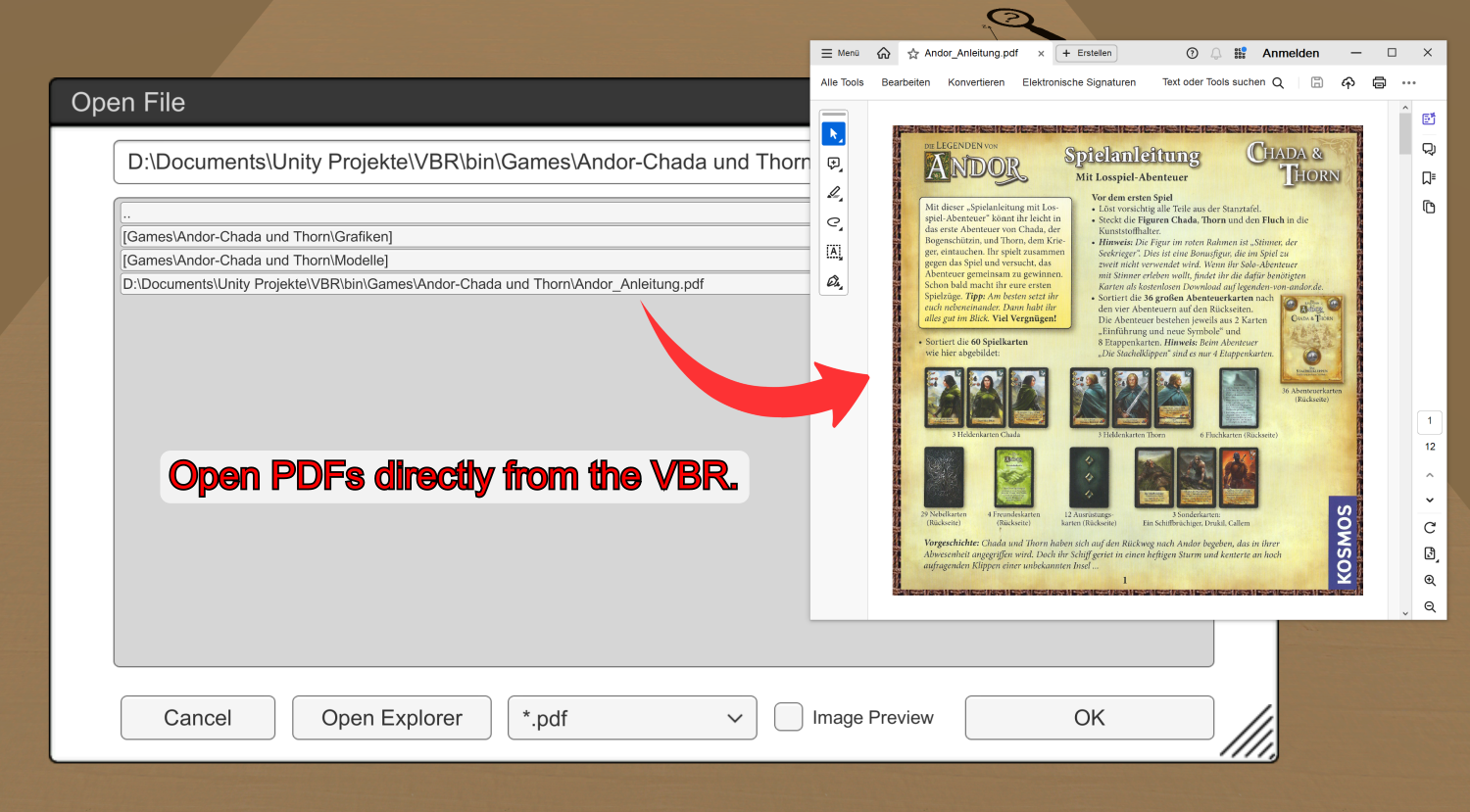Go to previous page with up chevron

[x=1430, y=475]
